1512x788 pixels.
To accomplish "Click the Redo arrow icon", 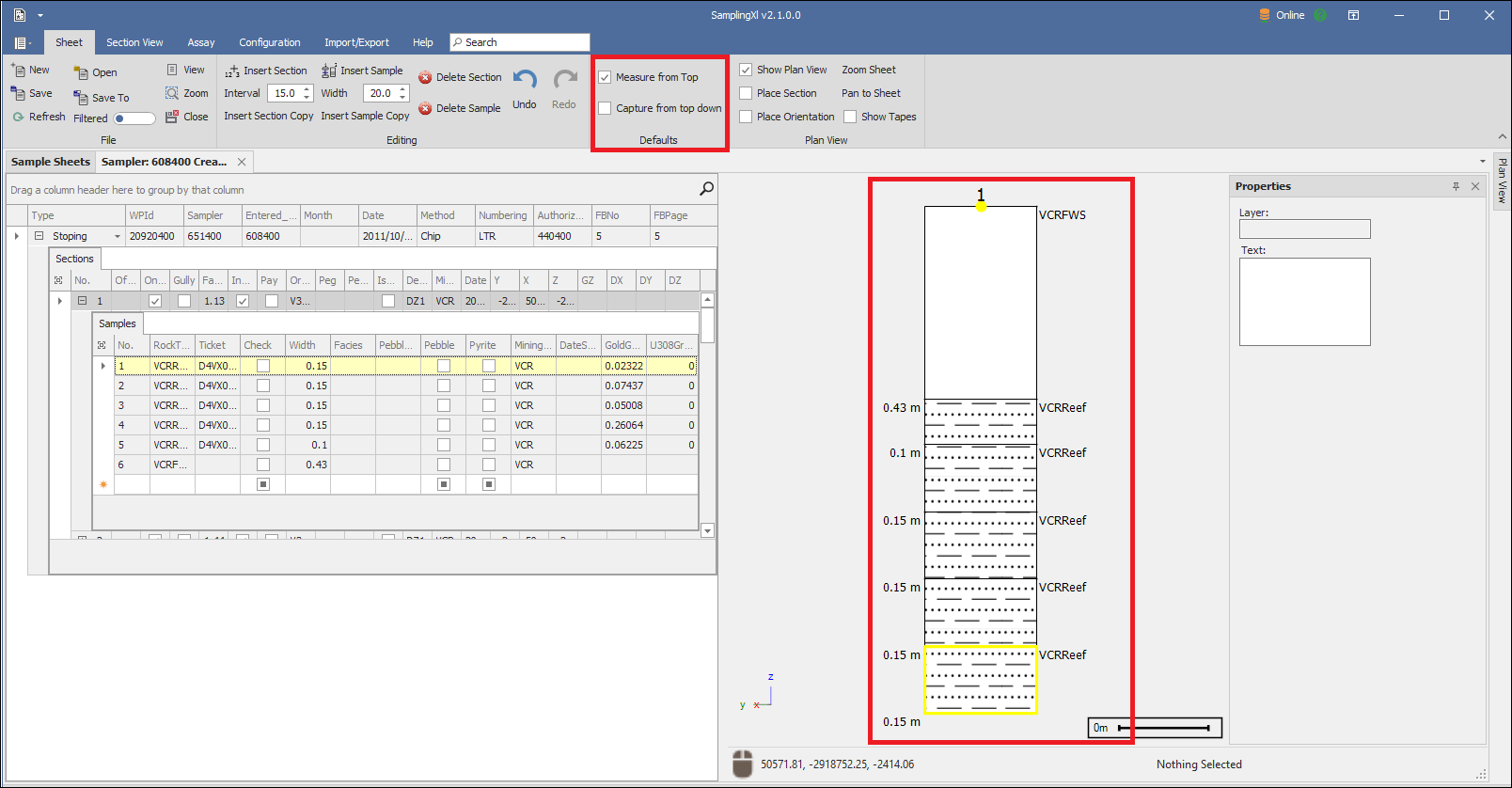I will click(564, 80).
